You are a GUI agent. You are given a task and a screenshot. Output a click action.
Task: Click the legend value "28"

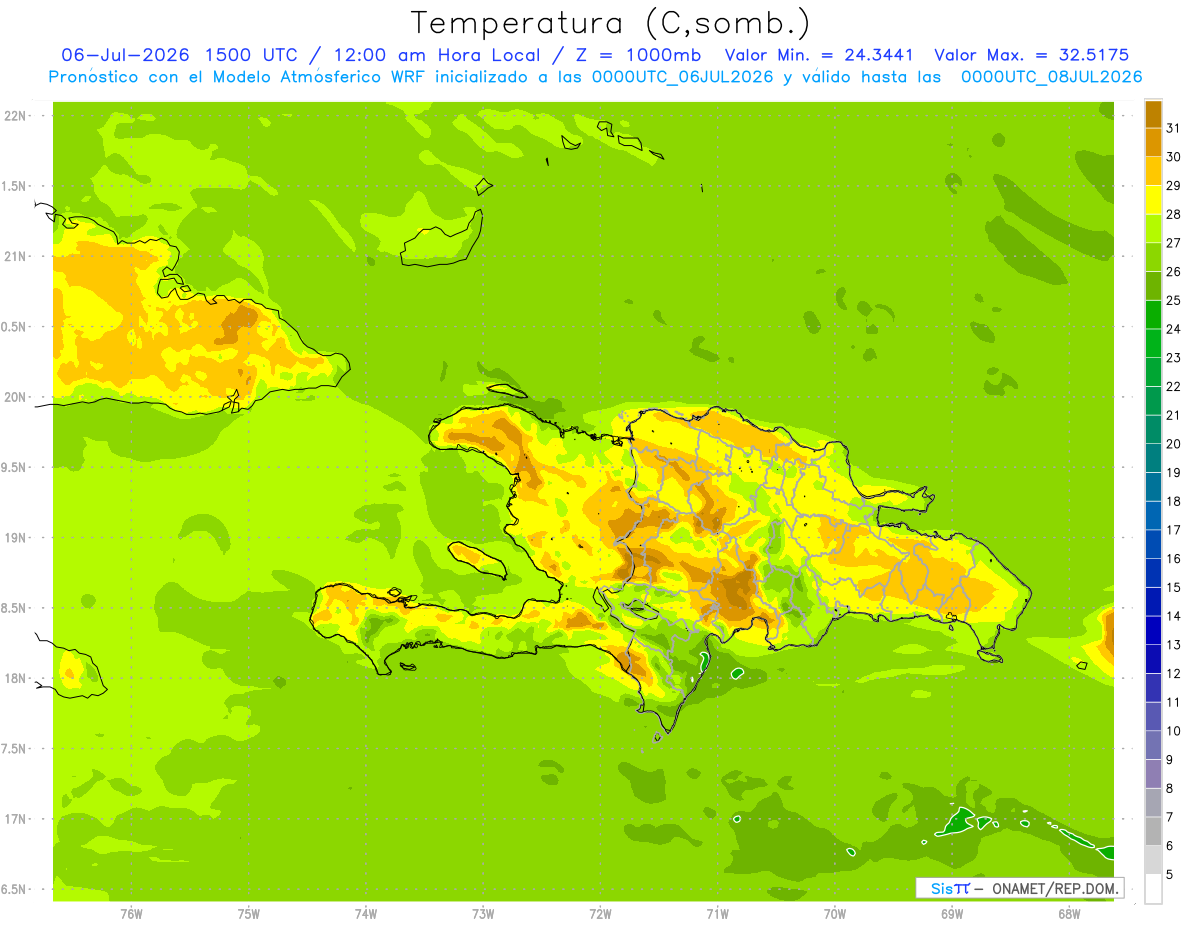click(x=1173, y=214)
